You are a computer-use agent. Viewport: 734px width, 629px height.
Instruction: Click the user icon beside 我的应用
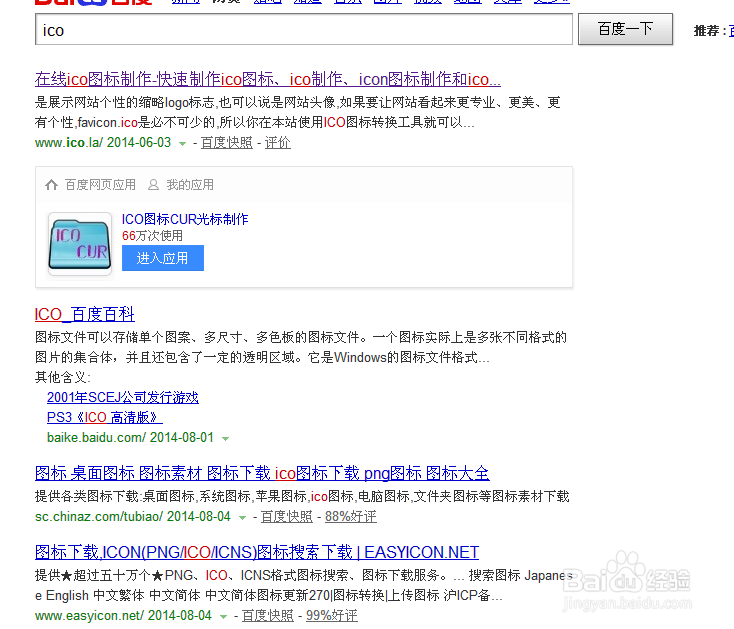pos(153,185)
